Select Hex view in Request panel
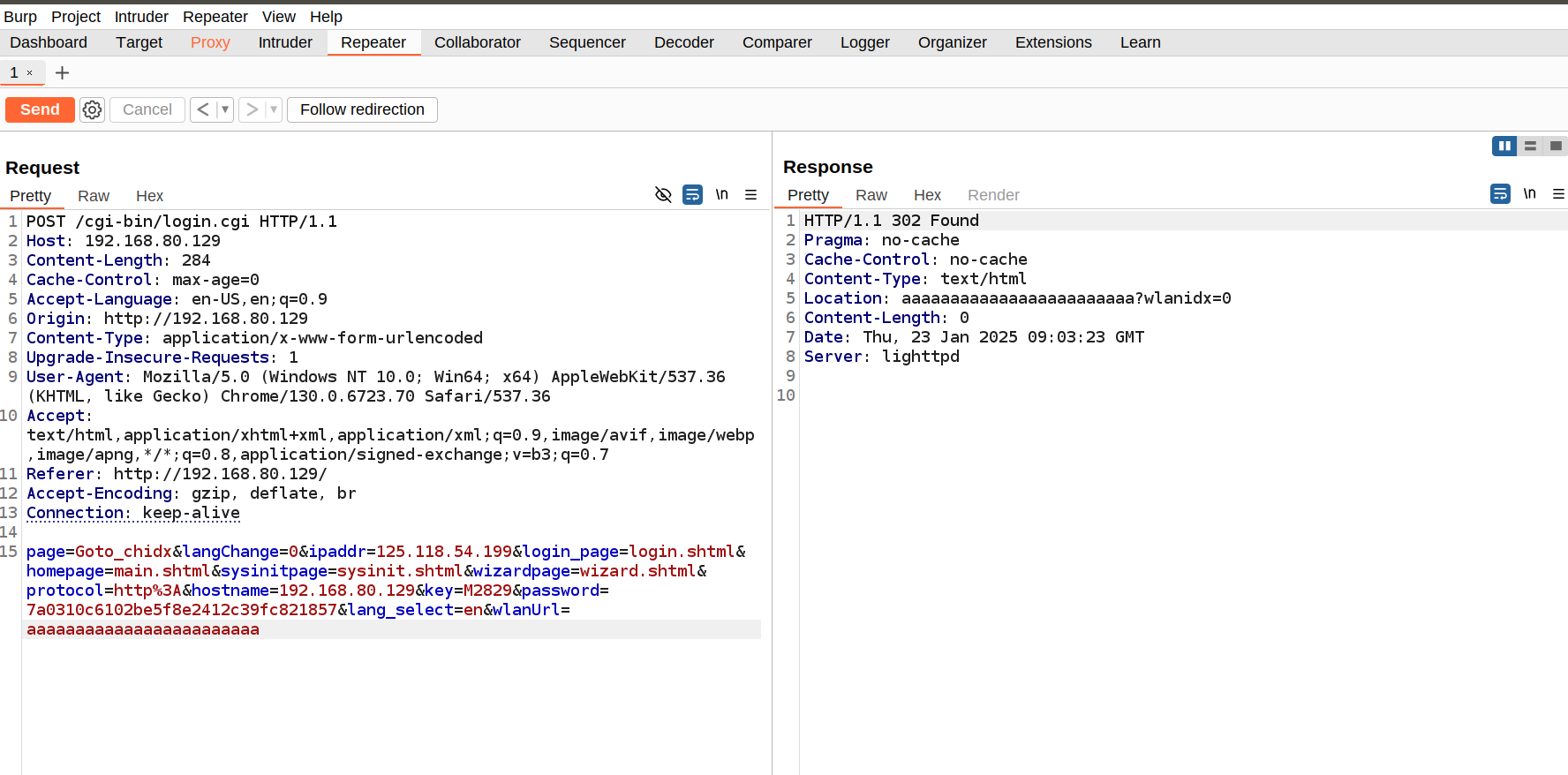 tap(149, 196)
